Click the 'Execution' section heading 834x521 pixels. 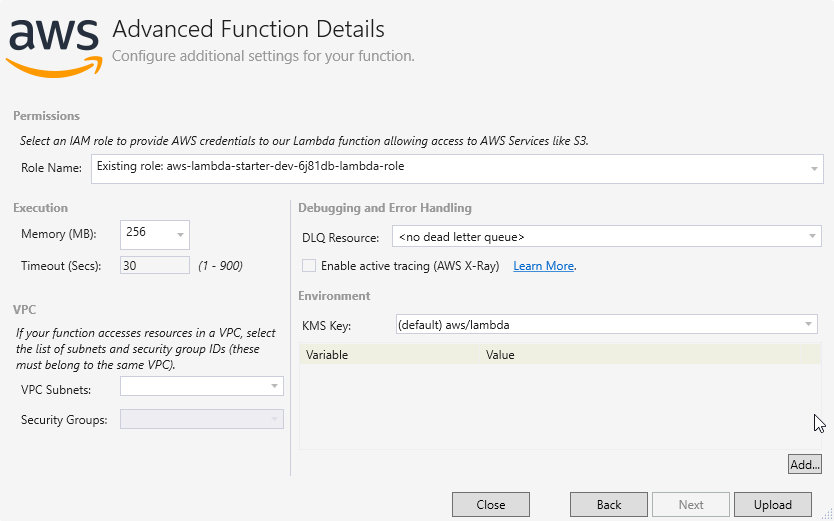click(x=40, y=208)
